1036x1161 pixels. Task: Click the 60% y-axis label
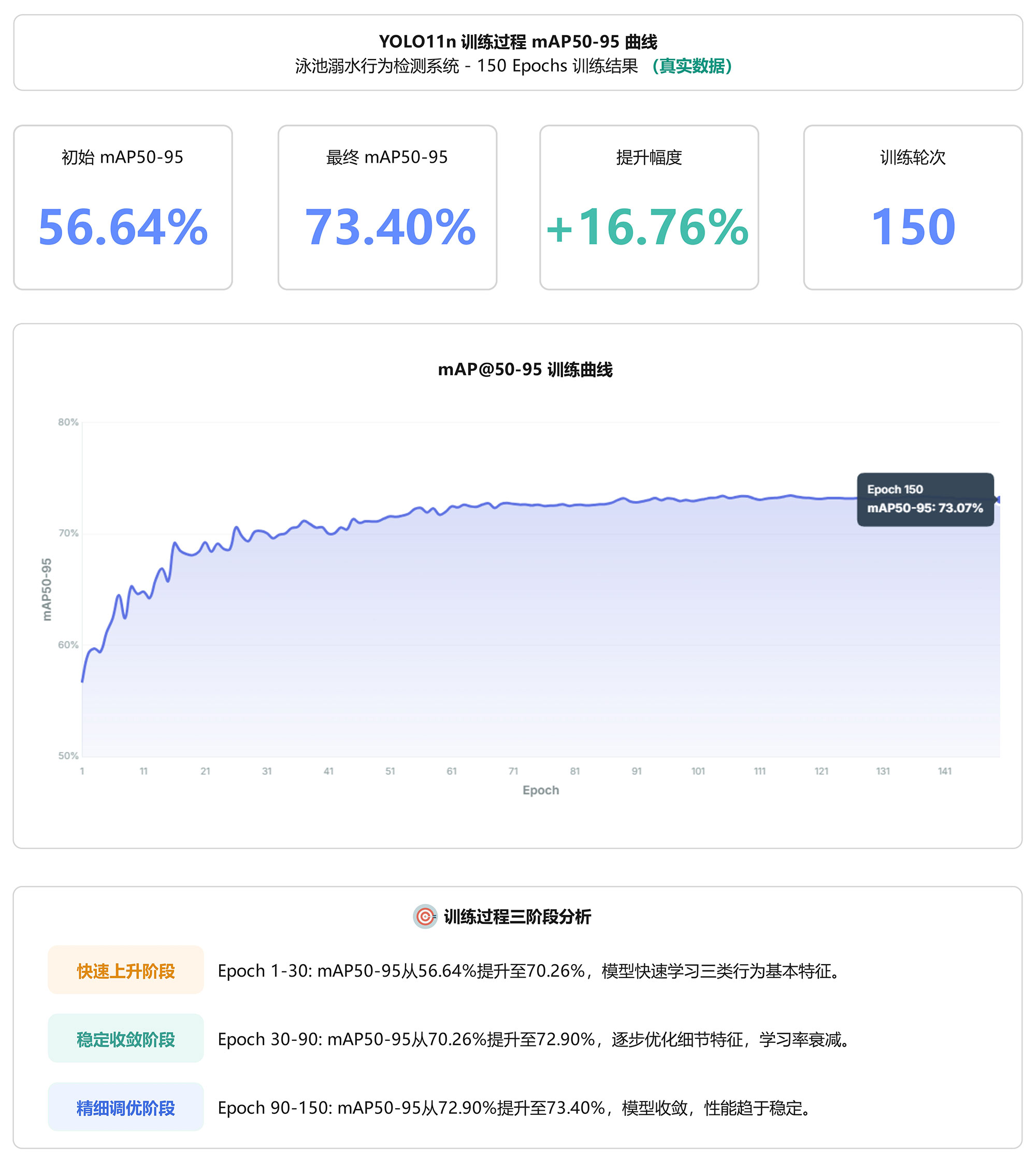click(68, 644)
